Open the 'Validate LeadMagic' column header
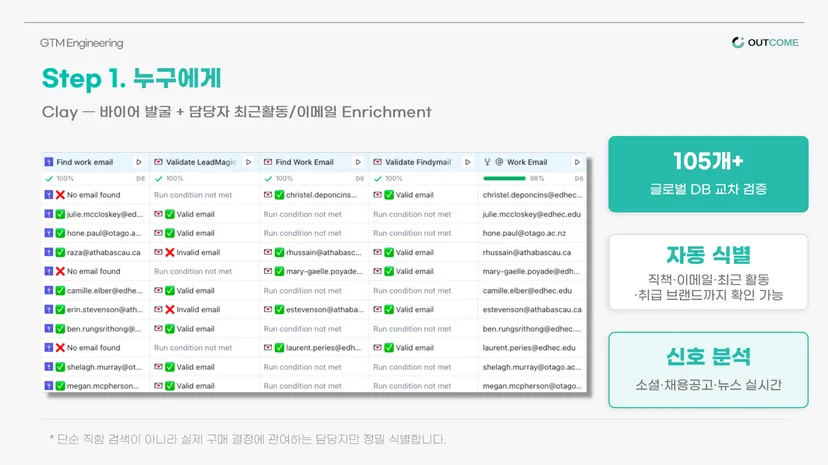 coord(204,162)
